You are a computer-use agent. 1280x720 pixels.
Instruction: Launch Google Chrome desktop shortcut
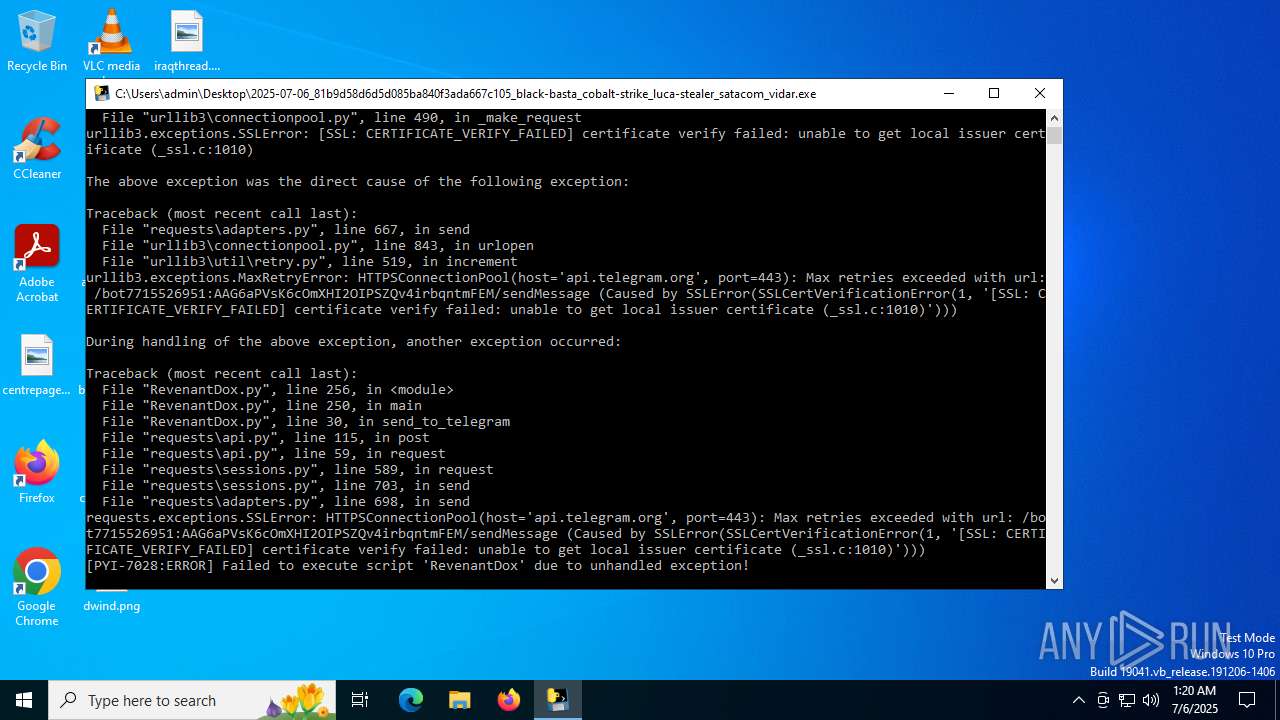pos(37,588)
